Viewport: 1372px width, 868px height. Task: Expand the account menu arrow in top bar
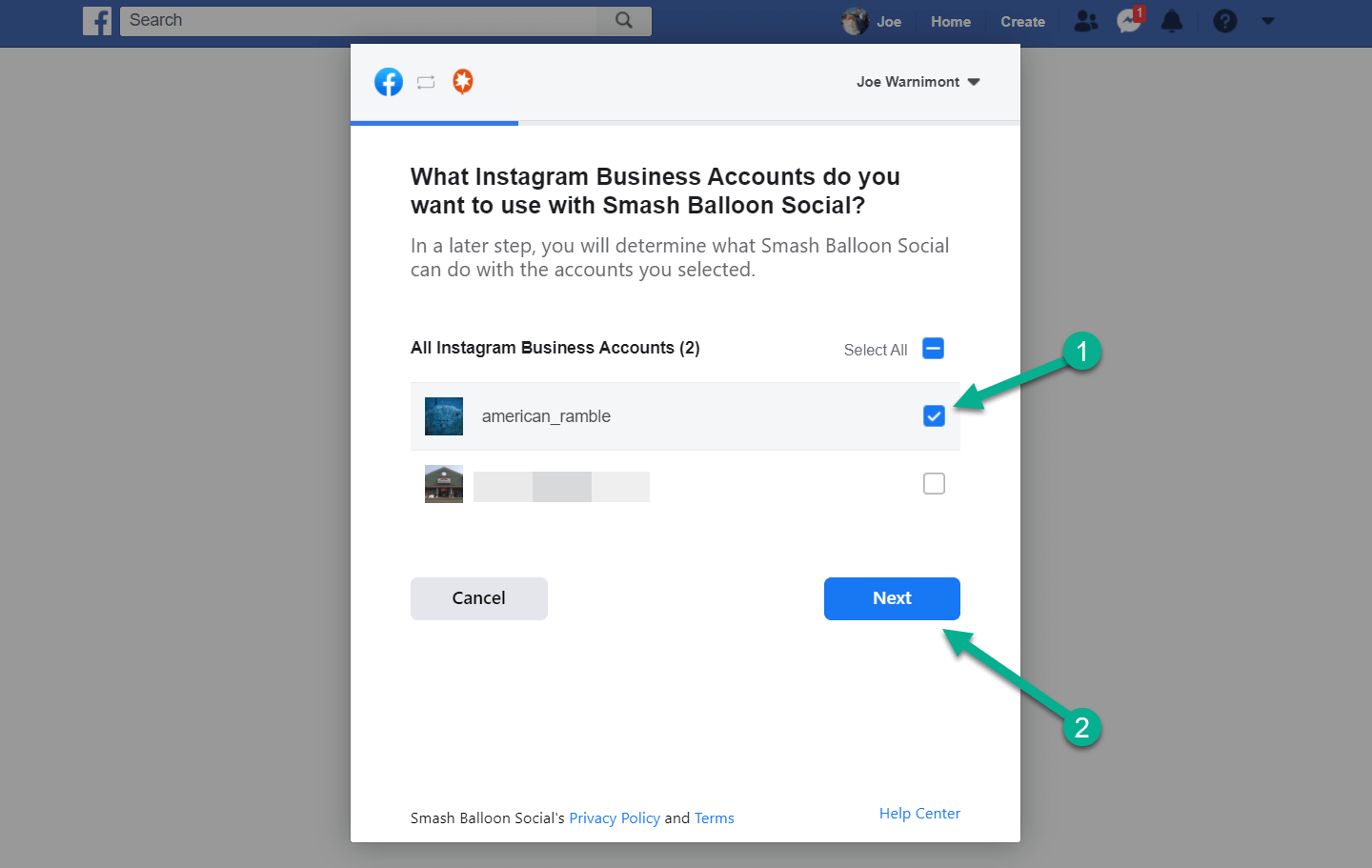(x=1268, y=21)
